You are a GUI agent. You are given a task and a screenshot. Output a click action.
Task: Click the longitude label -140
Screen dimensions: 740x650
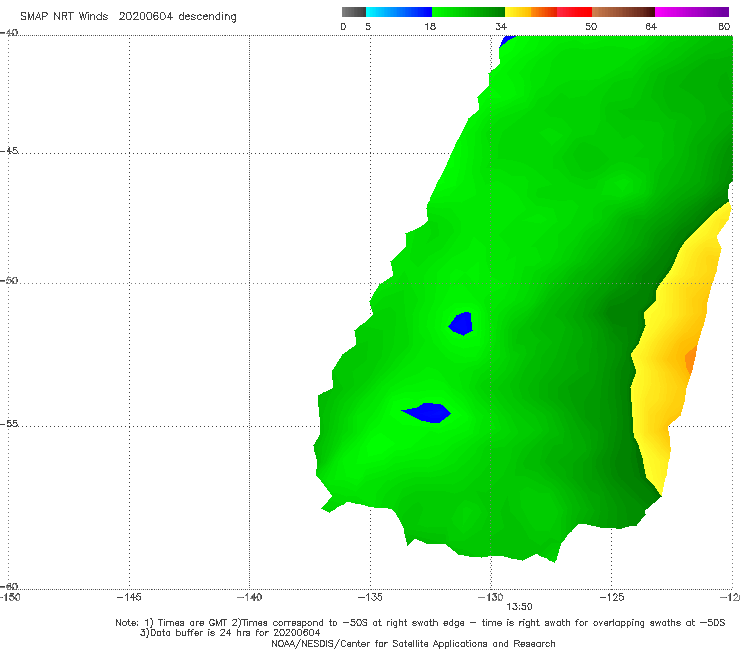[249, 597]
